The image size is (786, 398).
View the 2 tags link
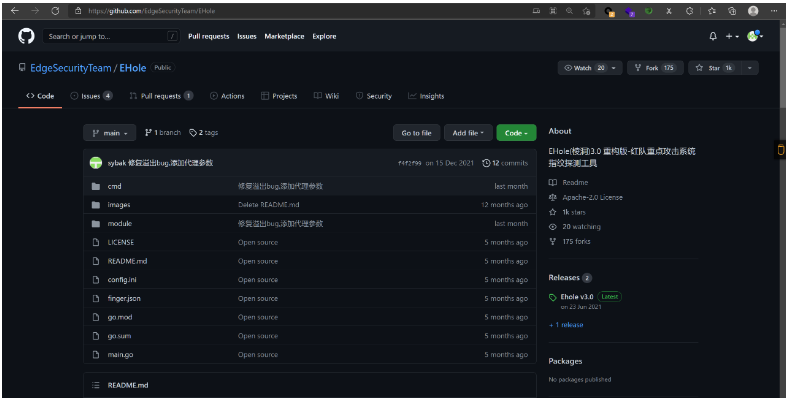pyautogui.click(x=204, y=133)
